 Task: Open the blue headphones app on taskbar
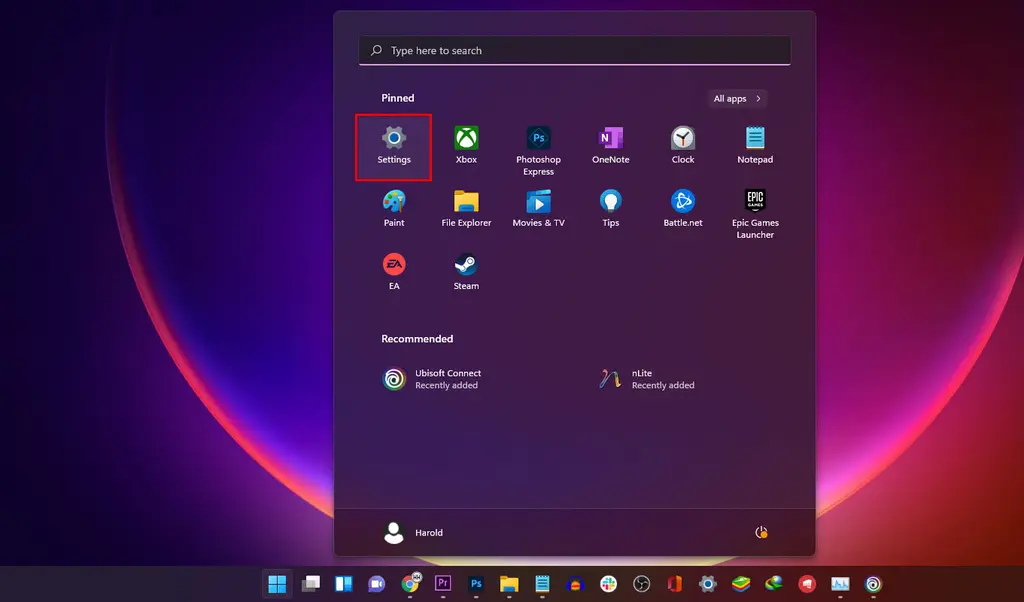click(x=575, y=583)
